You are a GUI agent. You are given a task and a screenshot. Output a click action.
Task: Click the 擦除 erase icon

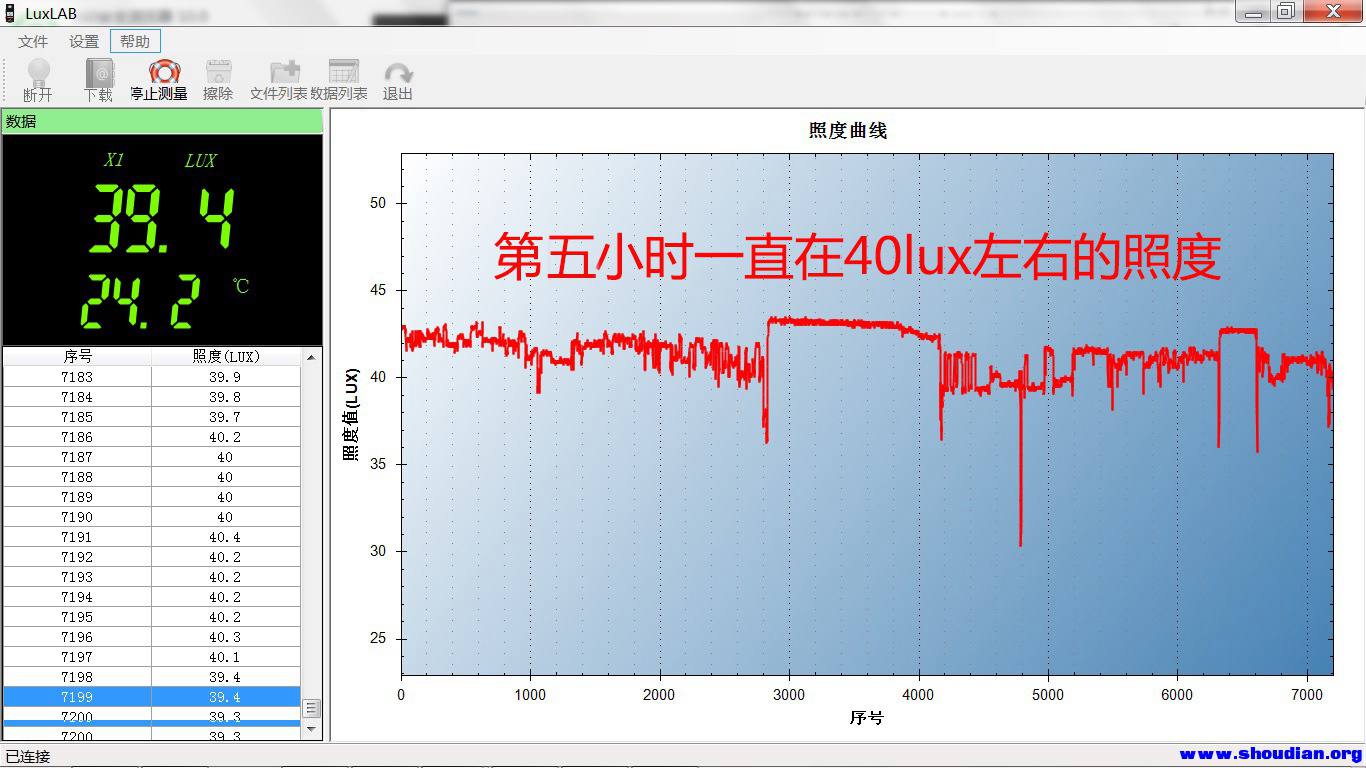tap(218, 72)
